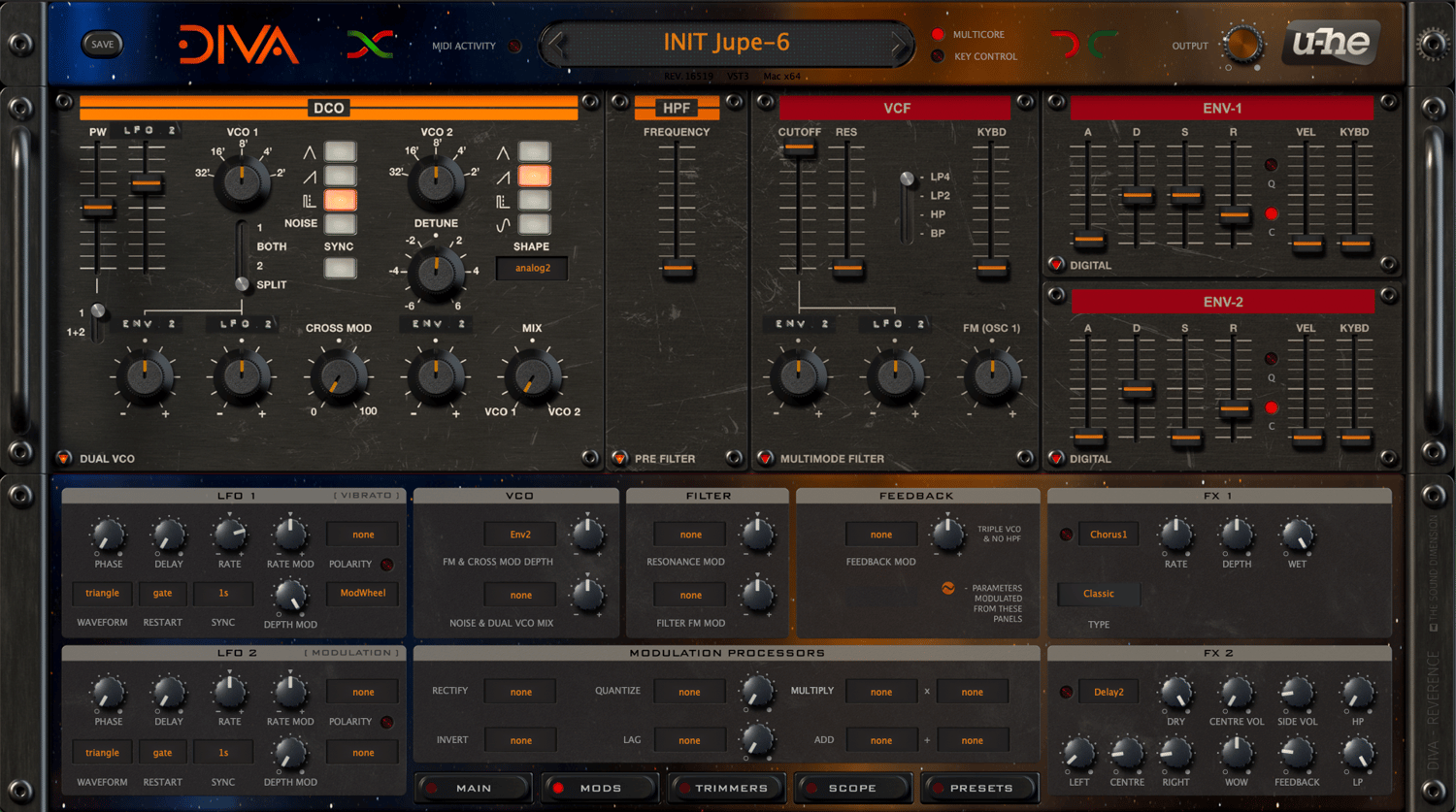Switch to the PRESETS tab

[x=980, y=788]
